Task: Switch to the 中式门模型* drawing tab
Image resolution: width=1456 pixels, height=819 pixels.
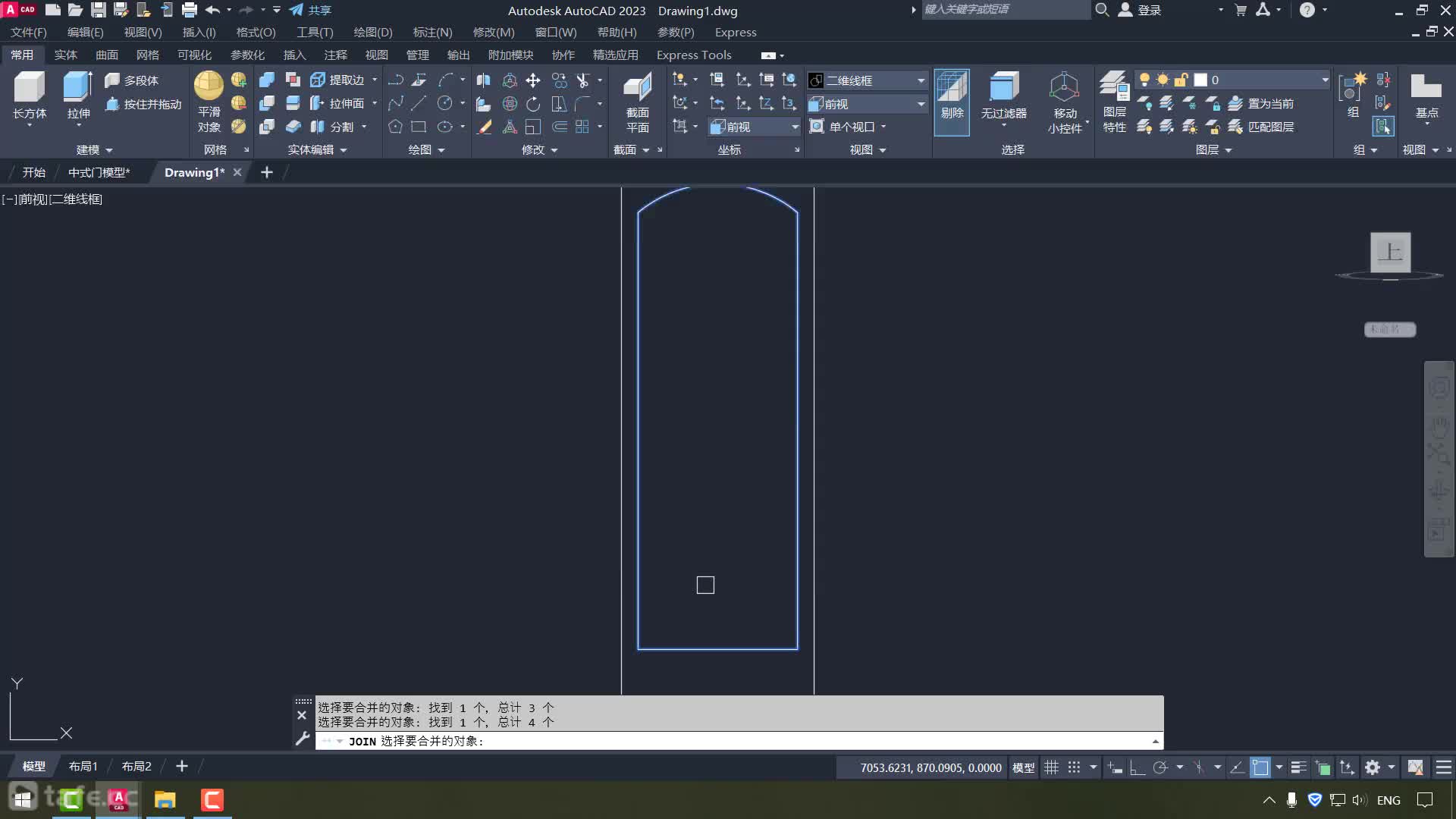Action: click(99, 172)
